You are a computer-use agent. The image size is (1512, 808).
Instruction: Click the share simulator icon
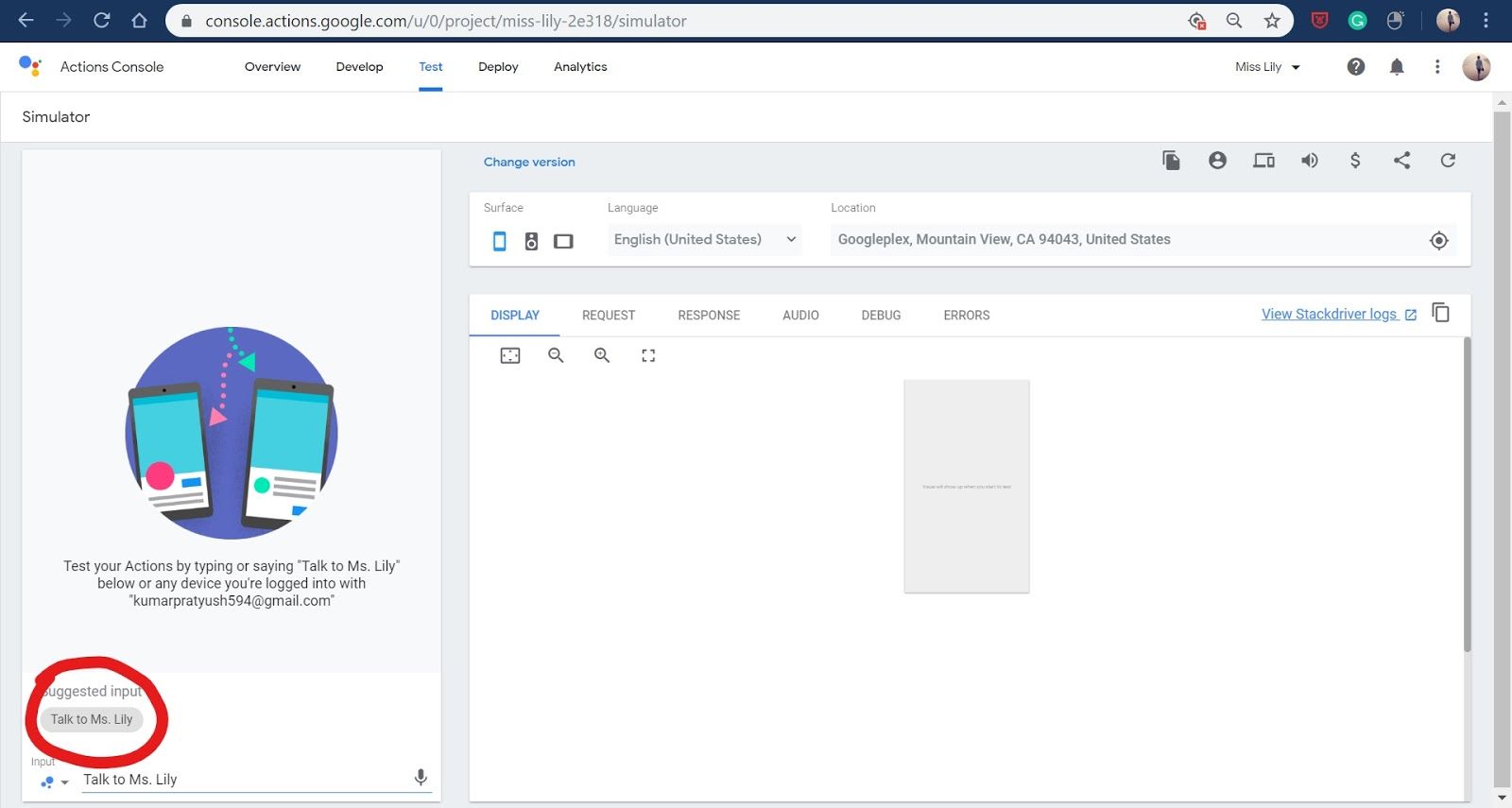(x=1401, y=160)
